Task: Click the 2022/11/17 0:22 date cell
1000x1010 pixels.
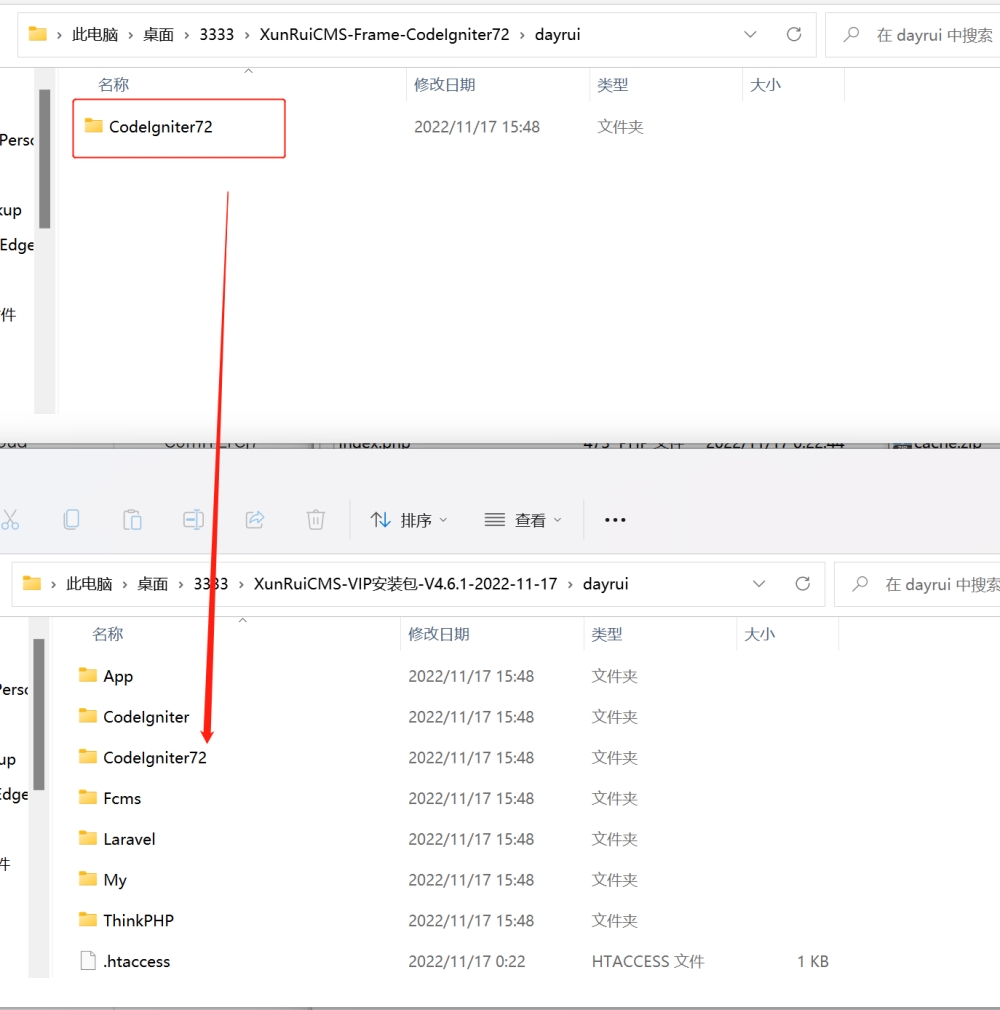Action: click(x=466, y=961)
